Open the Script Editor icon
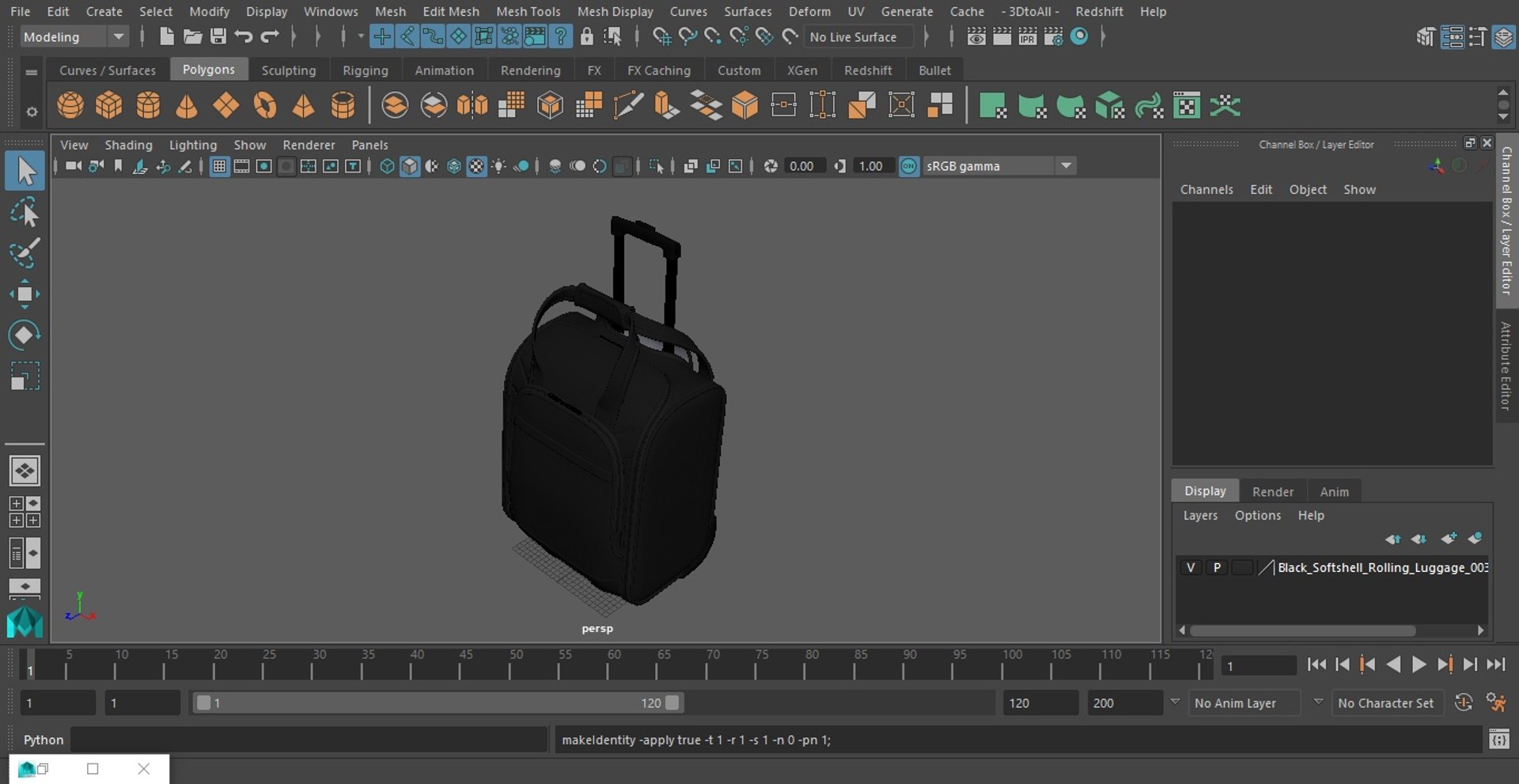 tap(1498, 740)
